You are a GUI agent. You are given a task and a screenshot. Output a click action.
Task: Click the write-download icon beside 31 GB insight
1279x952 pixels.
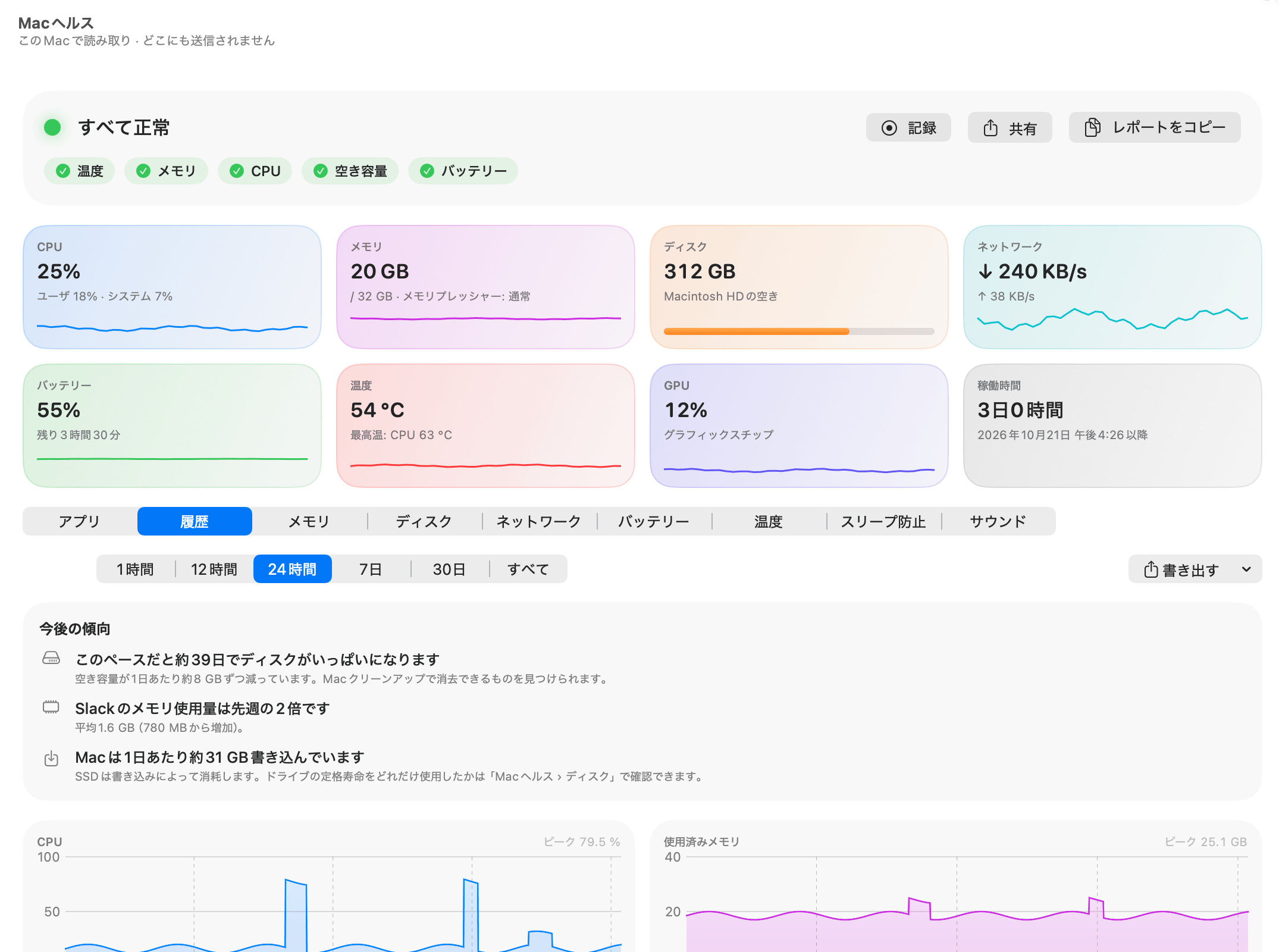51,758
